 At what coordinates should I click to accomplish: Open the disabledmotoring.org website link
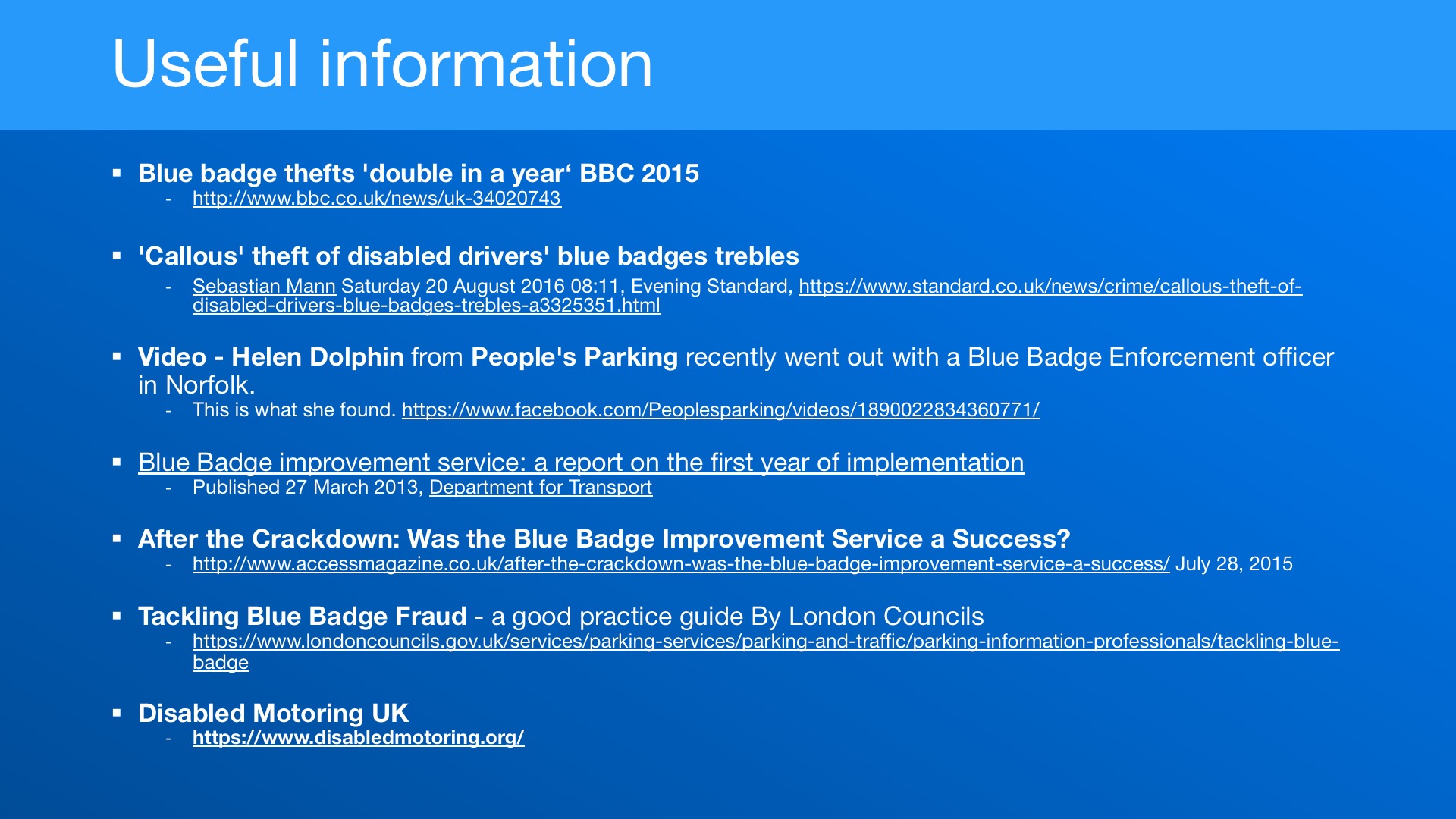(x=359, y=738)
